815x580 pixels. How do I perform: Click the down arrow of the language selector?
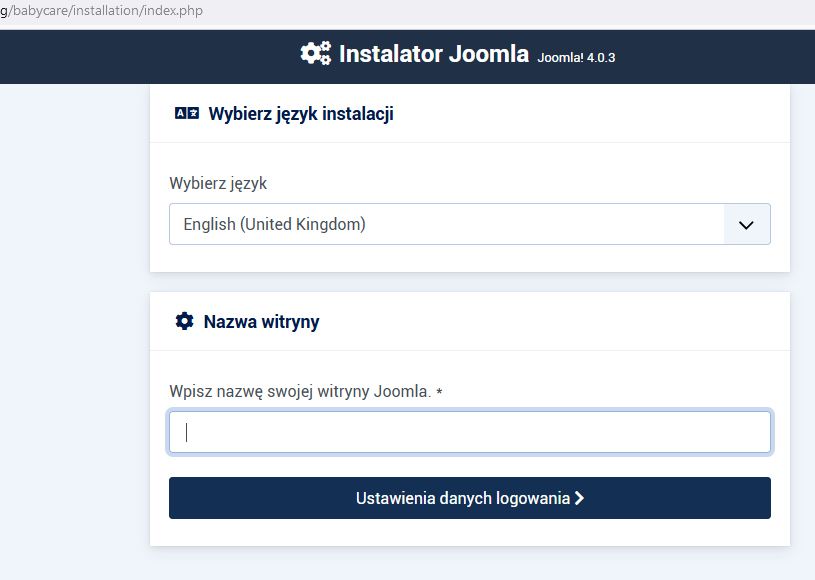(746, 225)
